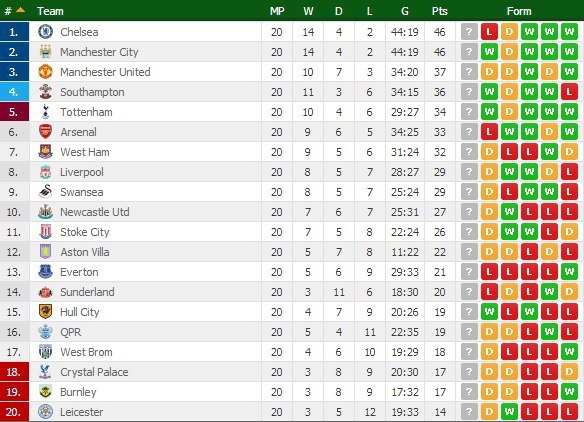Click the Liverpool club crest icon
The width and height of the screenshot is (584, 422).
coord(45,172)
